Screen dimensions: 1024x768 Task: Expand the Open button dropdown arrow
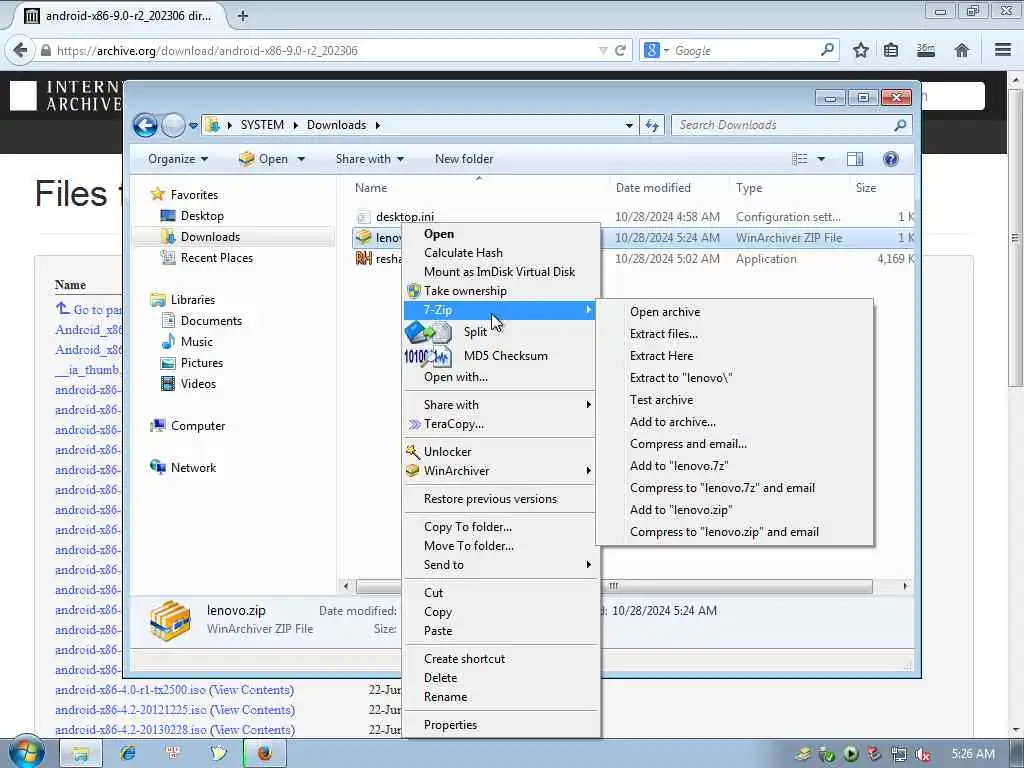301,159
